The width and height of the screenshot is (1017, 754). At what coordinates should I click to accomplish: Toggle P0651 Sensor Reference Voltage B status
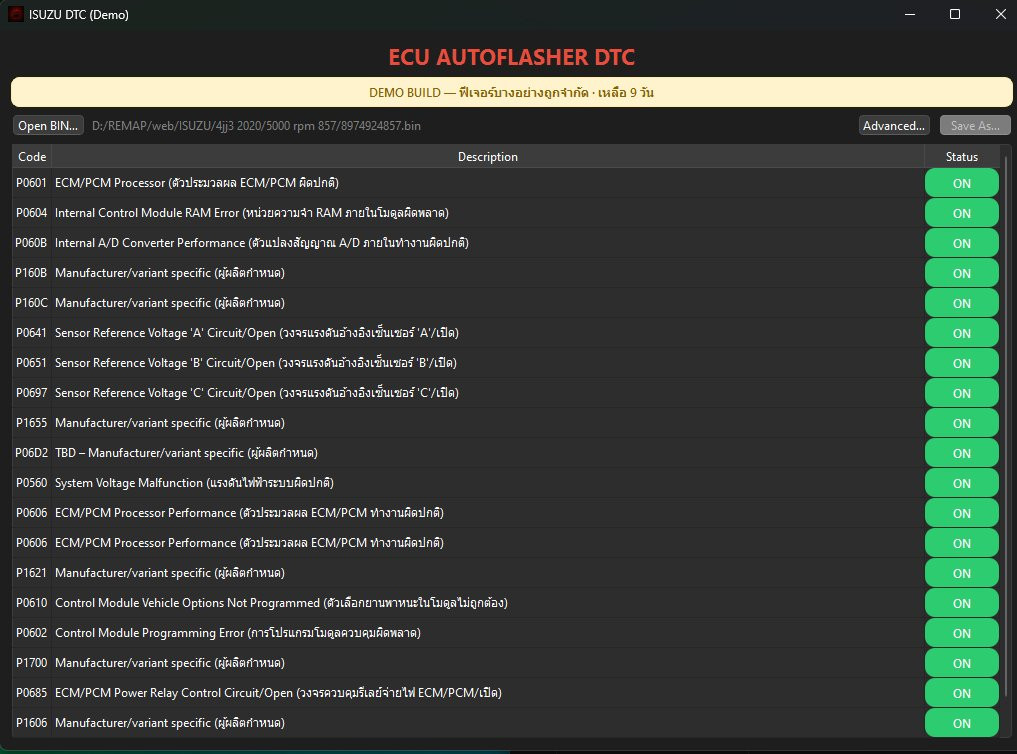click(961, 363)
